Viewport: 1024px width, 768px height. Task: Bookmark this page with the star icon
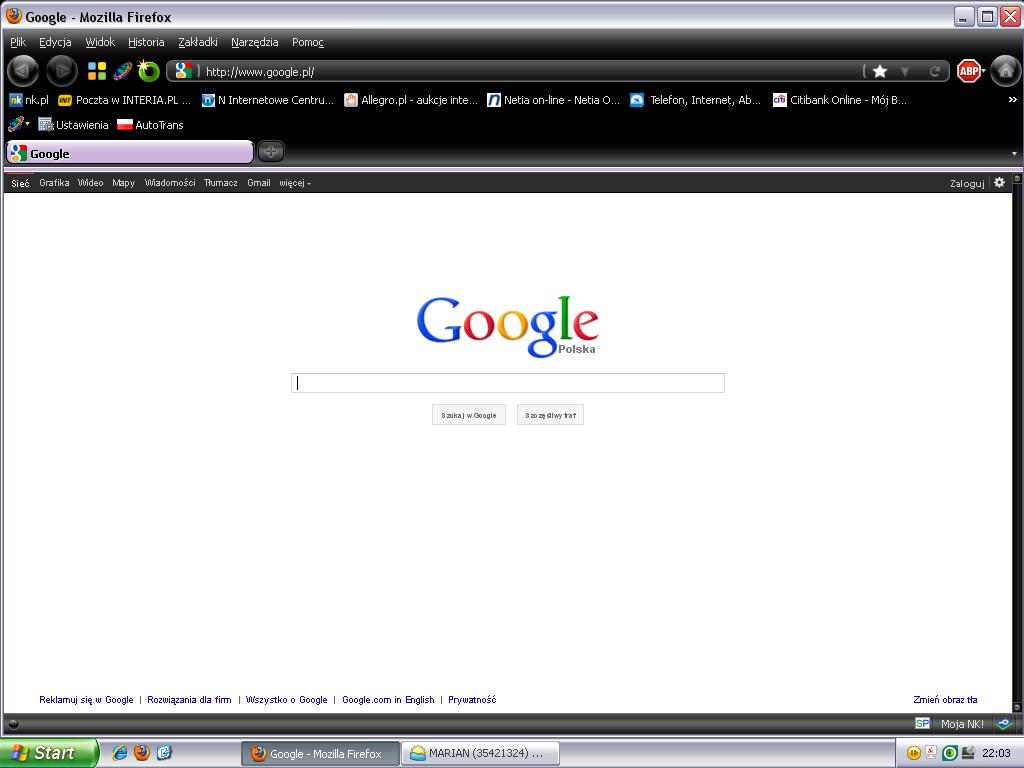click(880, 71)
